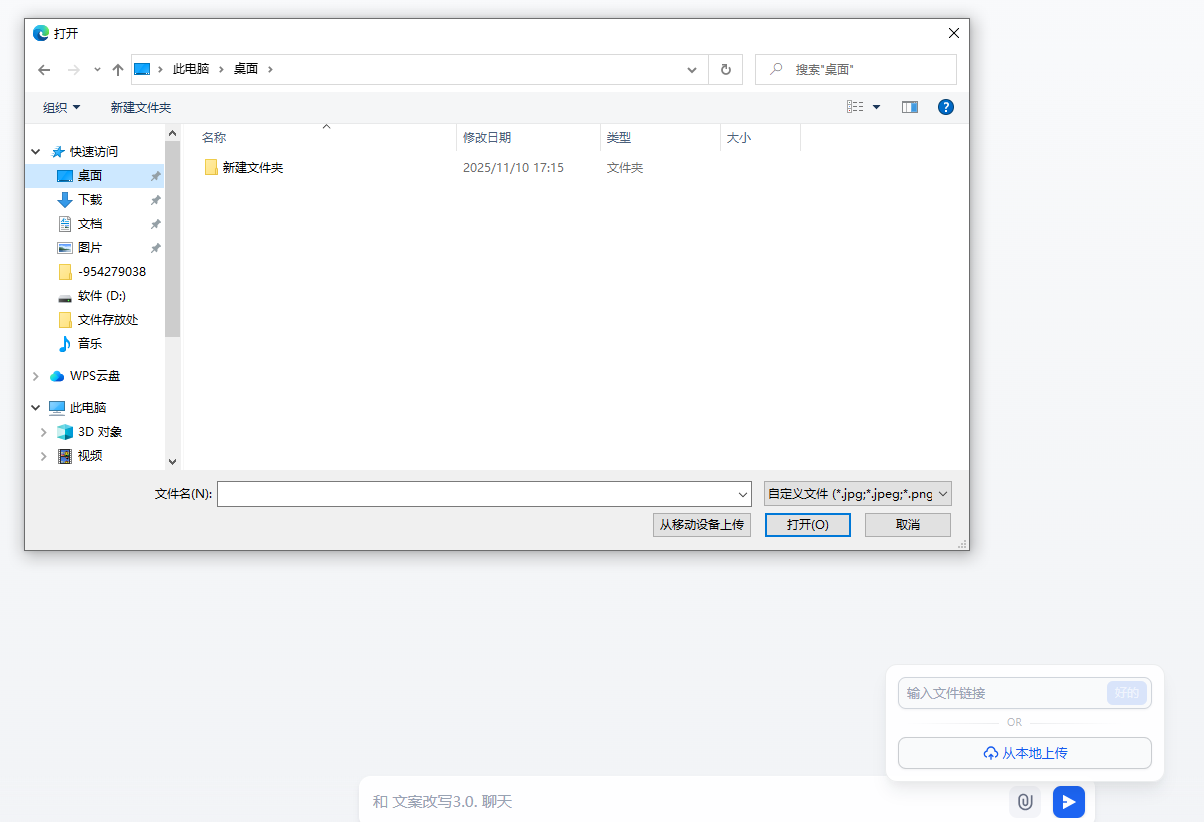The height and width of the screenshot is (822, 1204).
Task: Click the paperclip attachment icon
Action: [1025, 801]
